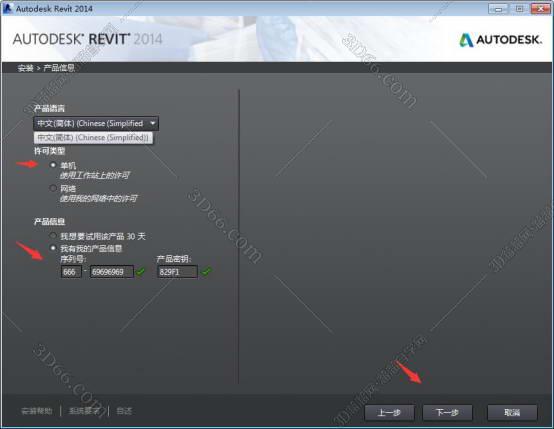Click the Autodesk logo in header
Screen dimensions: 554x429
click(500, 40)
